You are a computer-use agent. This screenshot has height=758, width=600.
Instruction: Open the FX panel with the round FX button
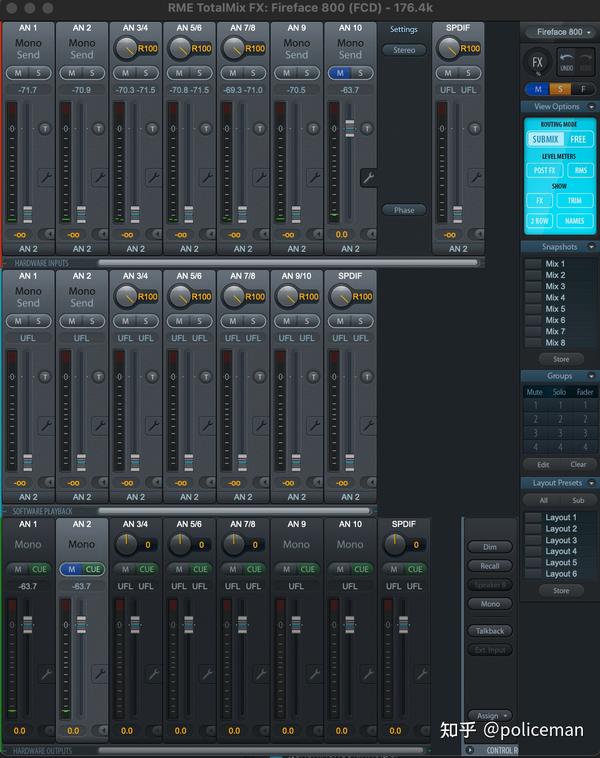tap(539, 62)
